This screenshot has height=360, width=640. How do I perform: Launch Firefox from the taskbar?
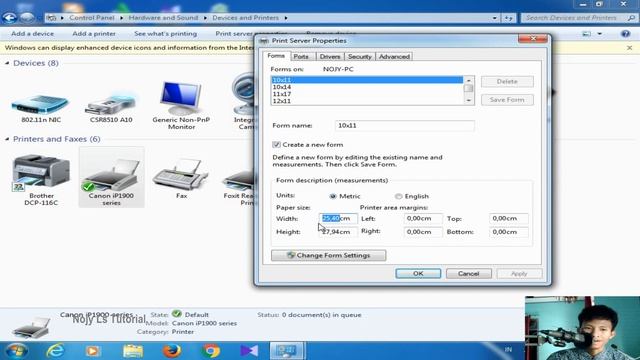[172, 351]
